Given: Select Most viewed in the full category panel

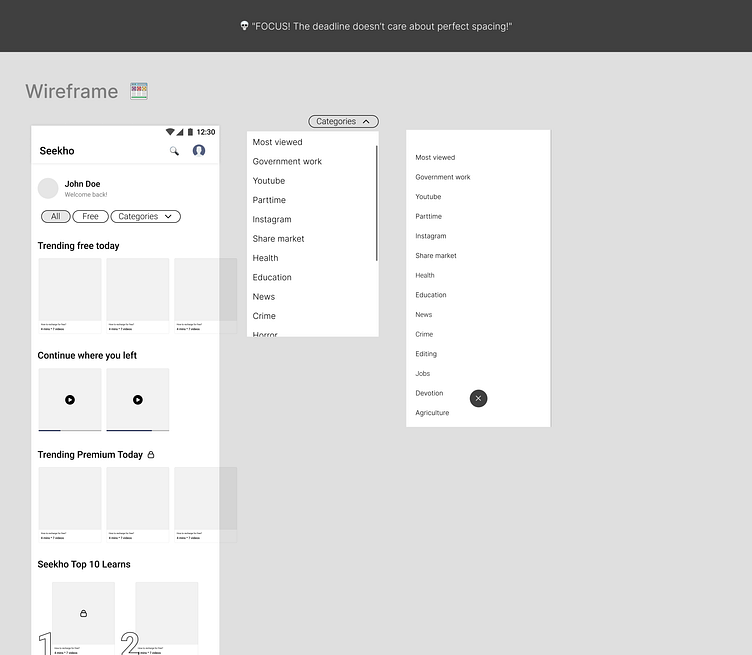Looking at the screenshot, I should (435, 157).
